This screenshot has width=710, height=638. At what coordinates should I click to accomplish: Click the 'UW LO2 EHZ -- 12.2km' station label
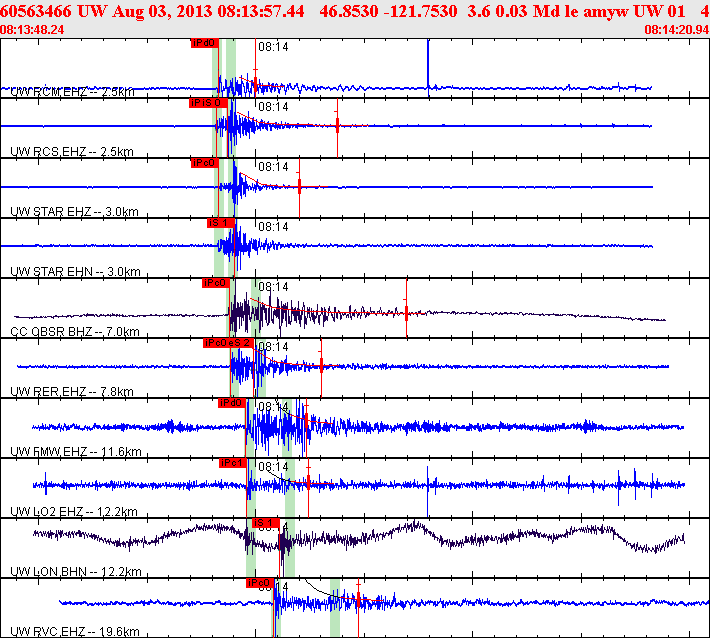[x=74, y=512]
